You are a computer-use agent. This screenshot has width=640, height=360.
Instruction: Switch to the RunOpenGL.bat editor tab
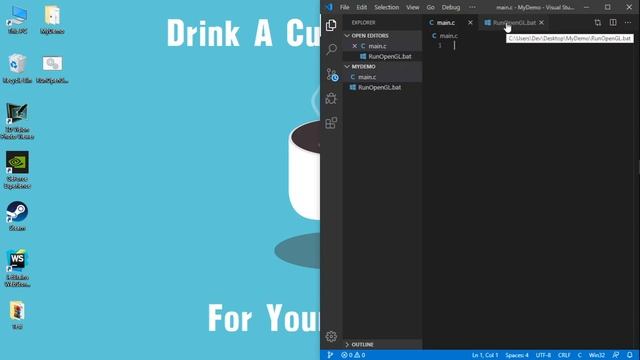514,22
